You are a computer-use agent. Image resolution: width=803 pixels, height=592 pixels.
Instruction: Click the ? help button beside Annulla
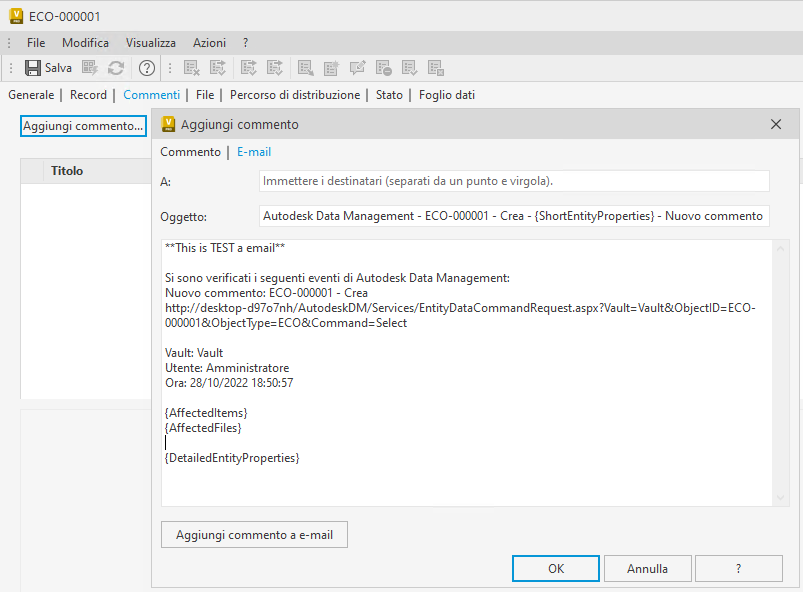pos(738,568)
